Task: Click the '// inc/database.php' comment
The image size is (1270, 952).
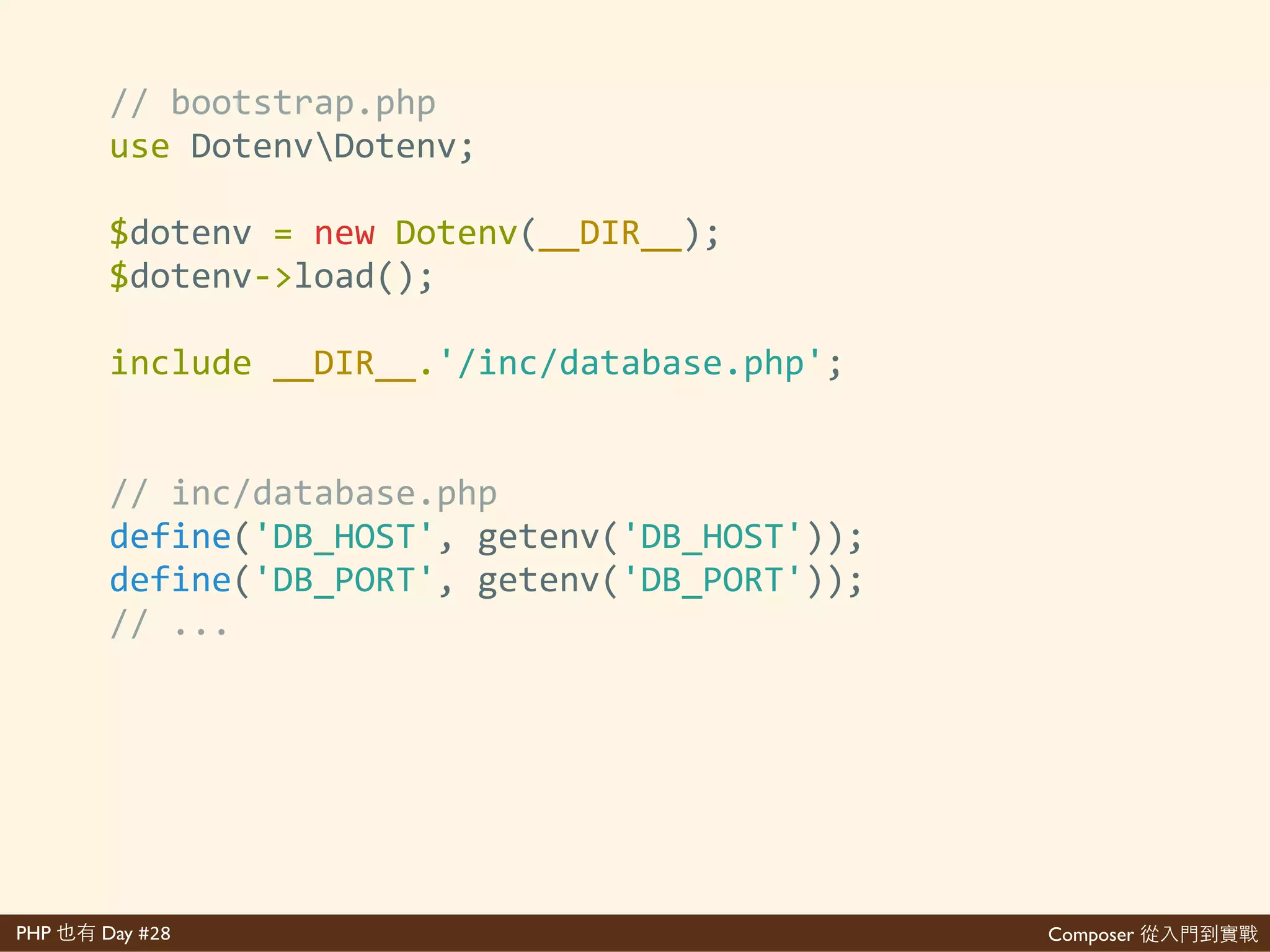Action: point(303,494)
